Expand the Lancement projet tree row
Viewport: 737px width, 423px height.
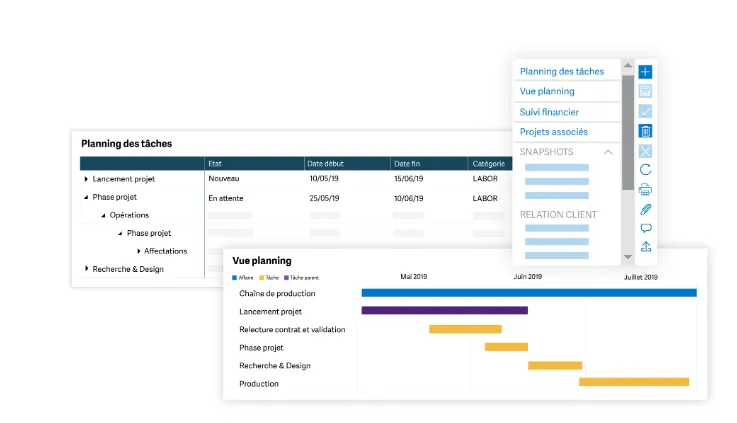[x=86, y=179]
